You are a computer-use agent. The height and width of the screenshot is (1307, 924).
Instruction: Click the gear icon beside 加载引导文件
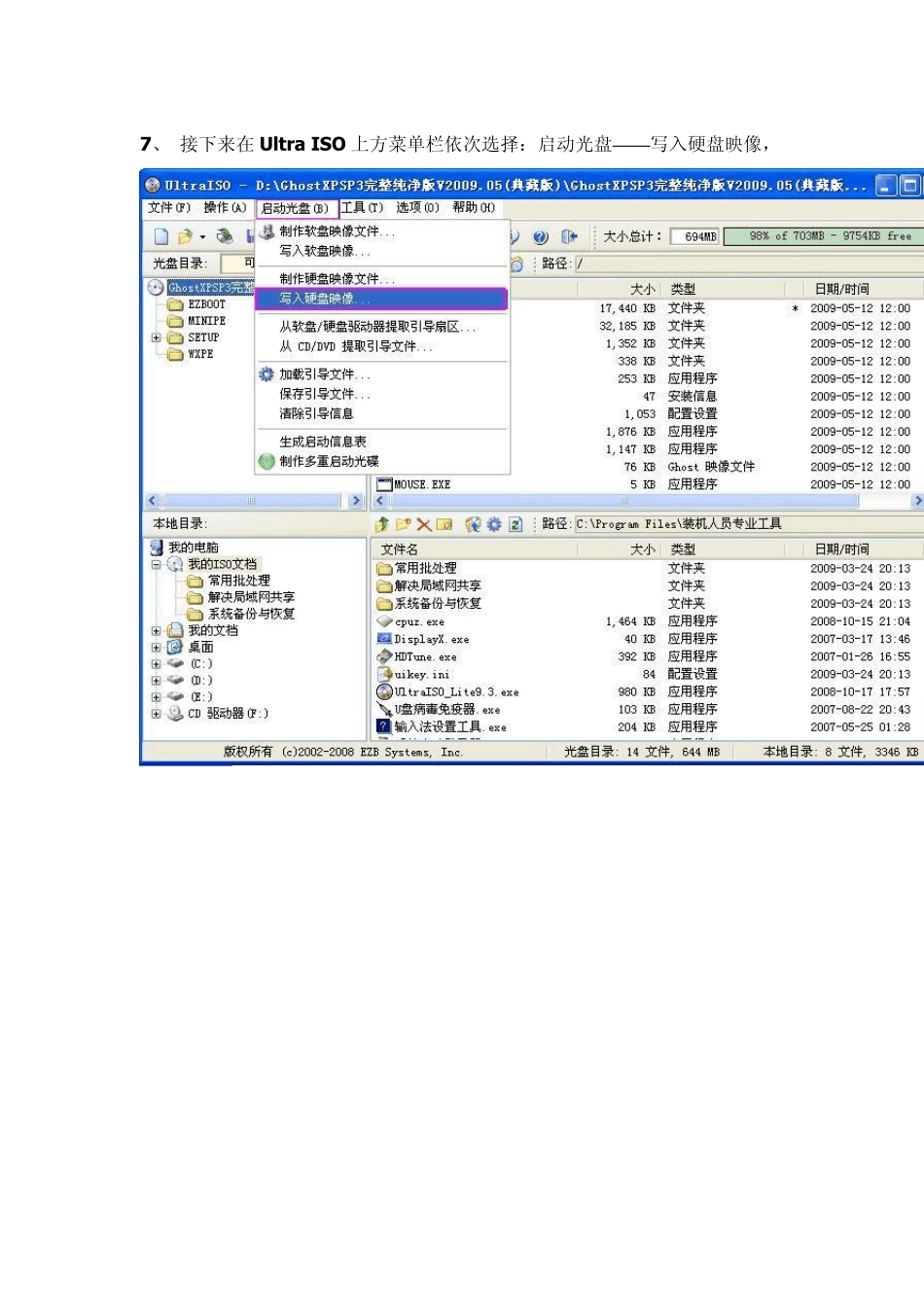267,374
